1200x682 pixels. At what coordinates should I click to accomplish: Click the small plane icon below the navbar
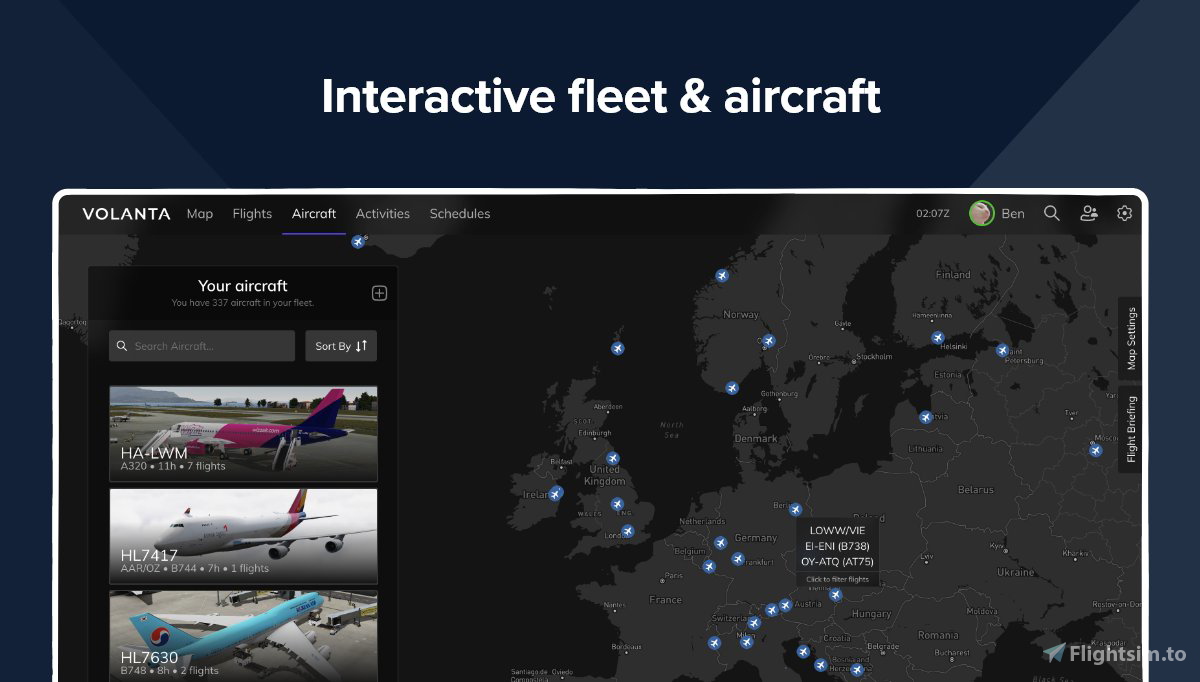tap(357, 240)
